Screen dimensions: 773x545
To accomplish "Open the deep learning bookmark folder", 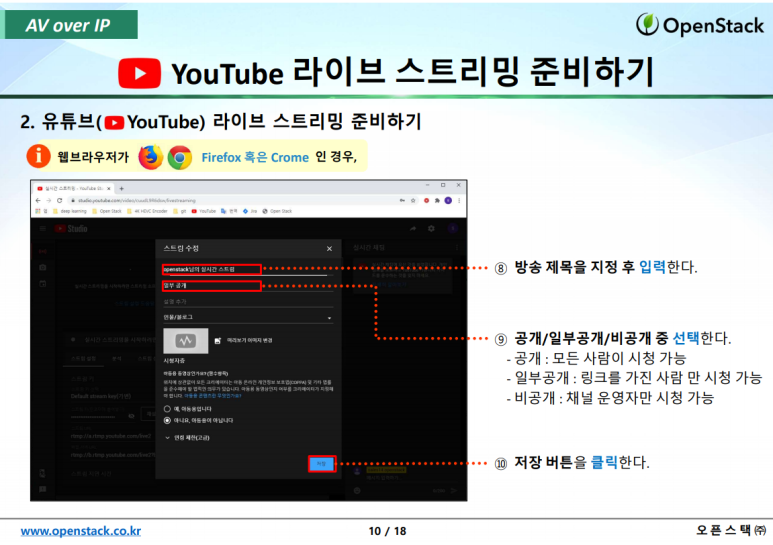I will 70,211.
